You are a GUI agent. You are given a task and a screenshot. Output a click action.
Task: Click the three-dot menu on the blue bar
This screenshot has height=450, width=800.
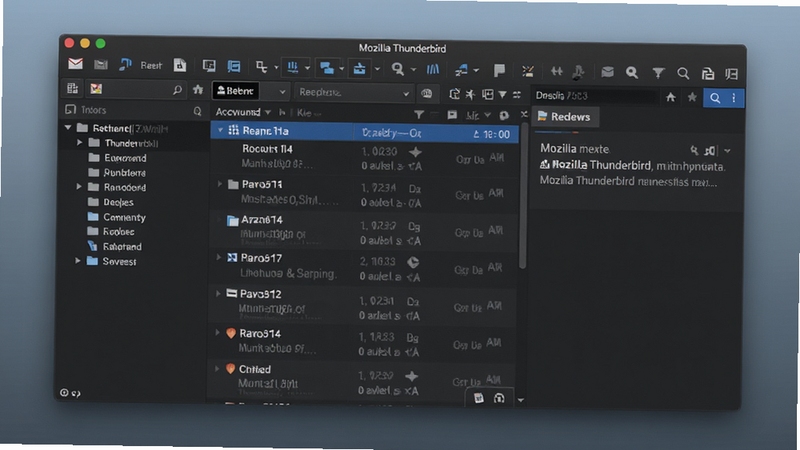734,98
